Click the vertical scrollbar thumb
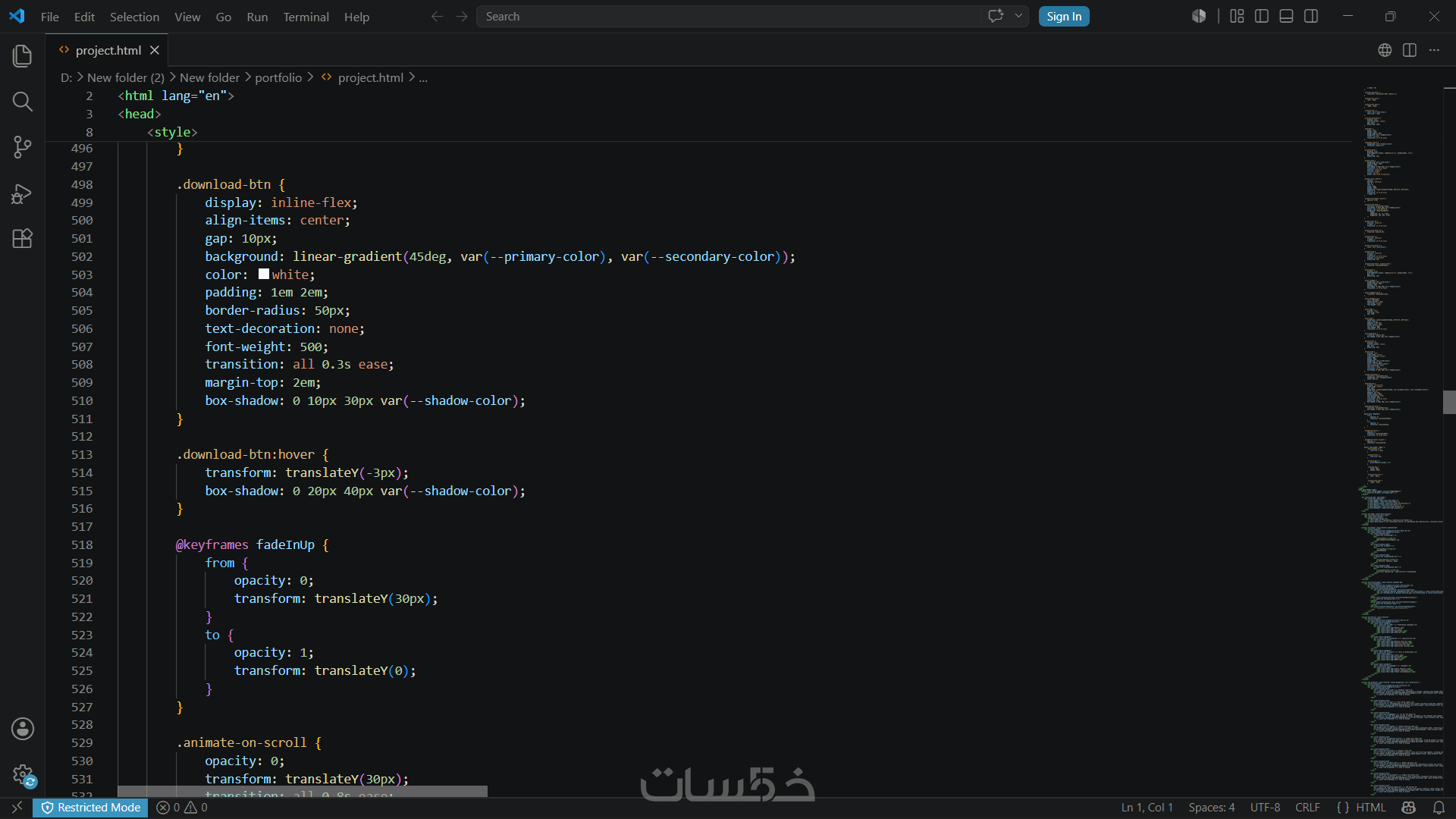The height and width of the screenshot is (819, 1456). tap(1449, 402)
